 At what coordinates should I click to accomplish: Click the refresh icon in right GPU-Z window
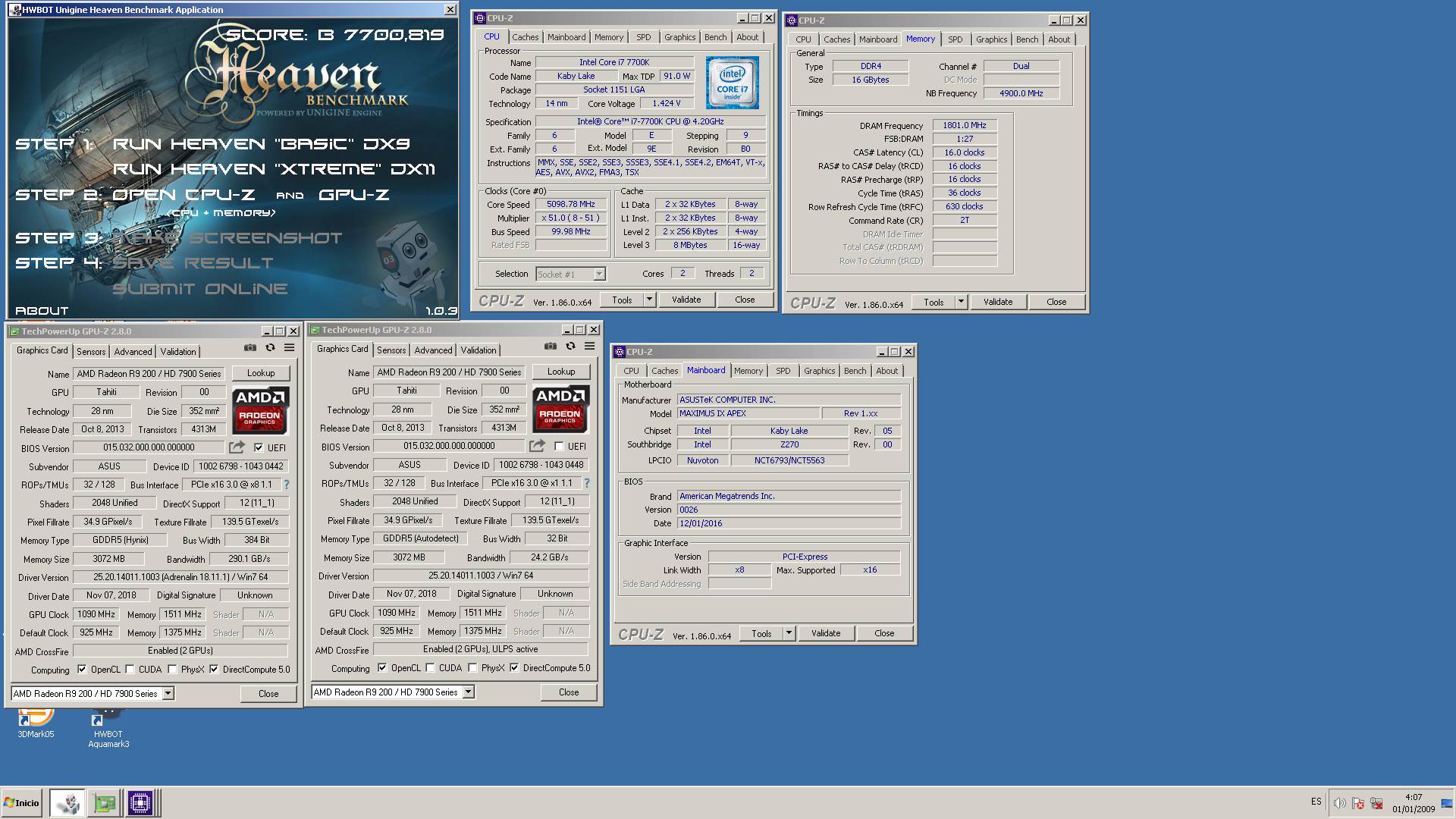pyautogui.click(x=570, y=346)
